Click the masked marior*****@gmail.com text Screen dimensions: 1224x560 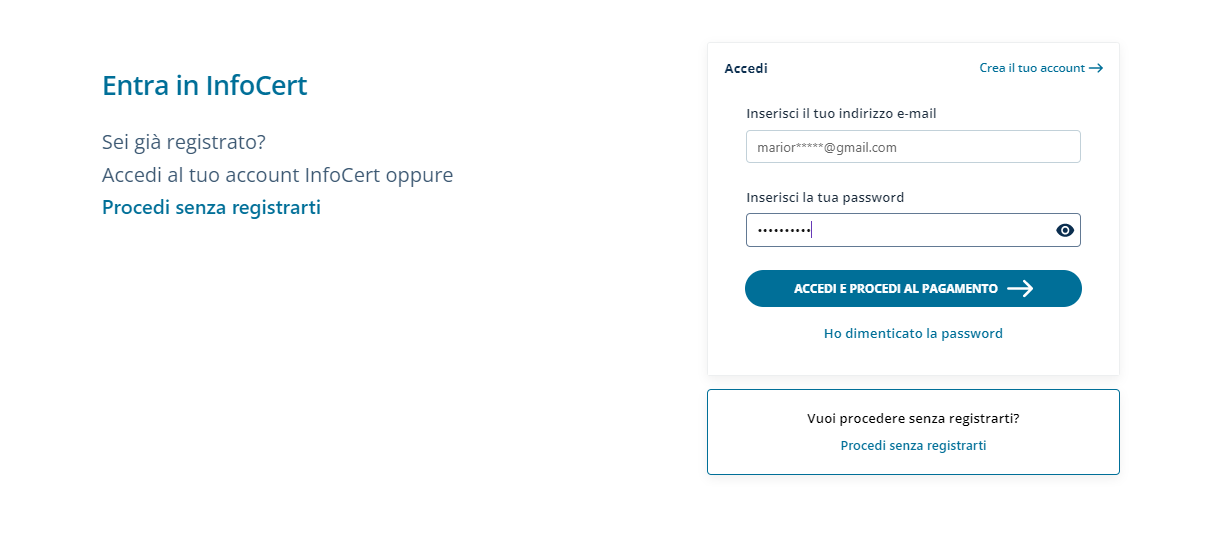(x=826, y=147)
